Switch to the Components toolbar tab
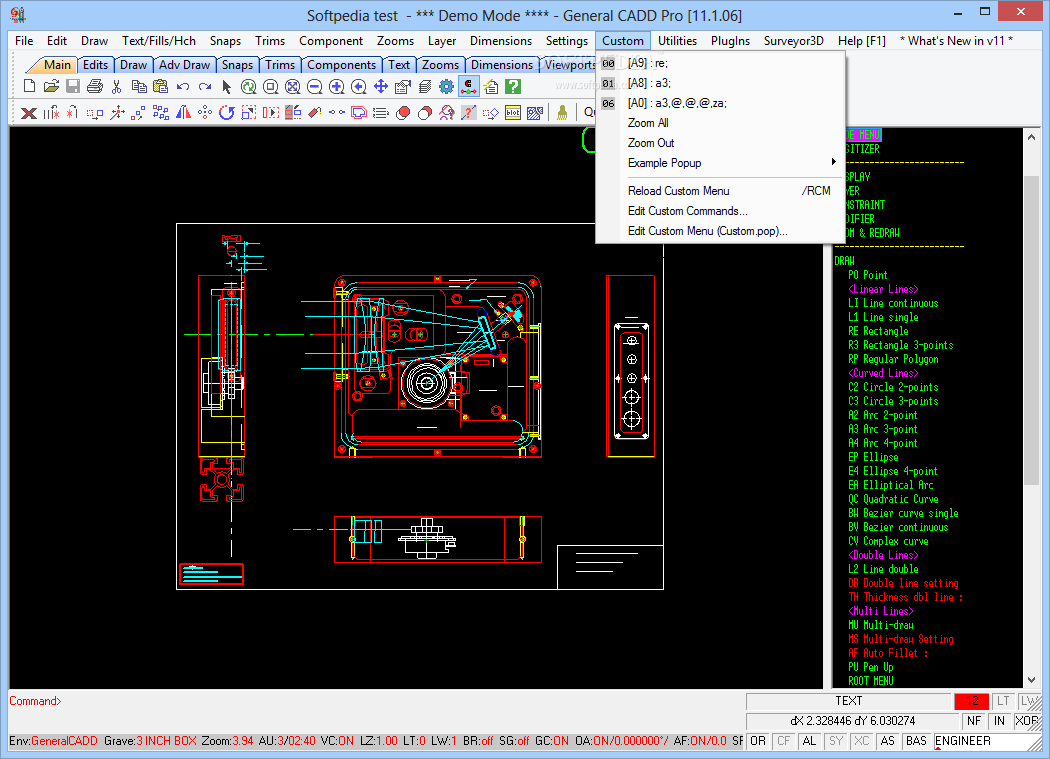 341,65
